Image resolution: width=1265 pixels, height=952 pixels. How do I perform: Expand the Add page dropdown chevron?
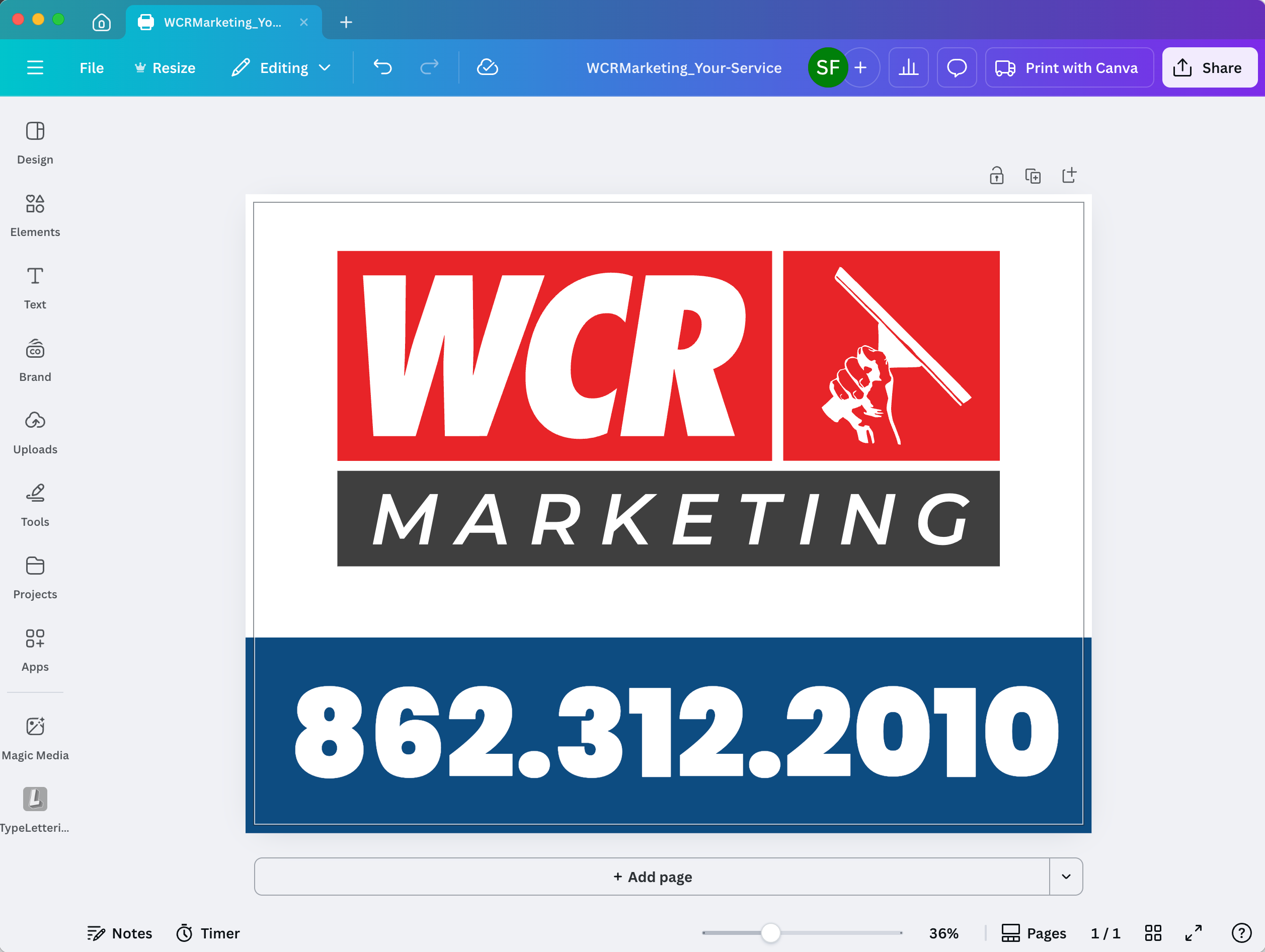pyautogui.click(x=1066, y=876)
